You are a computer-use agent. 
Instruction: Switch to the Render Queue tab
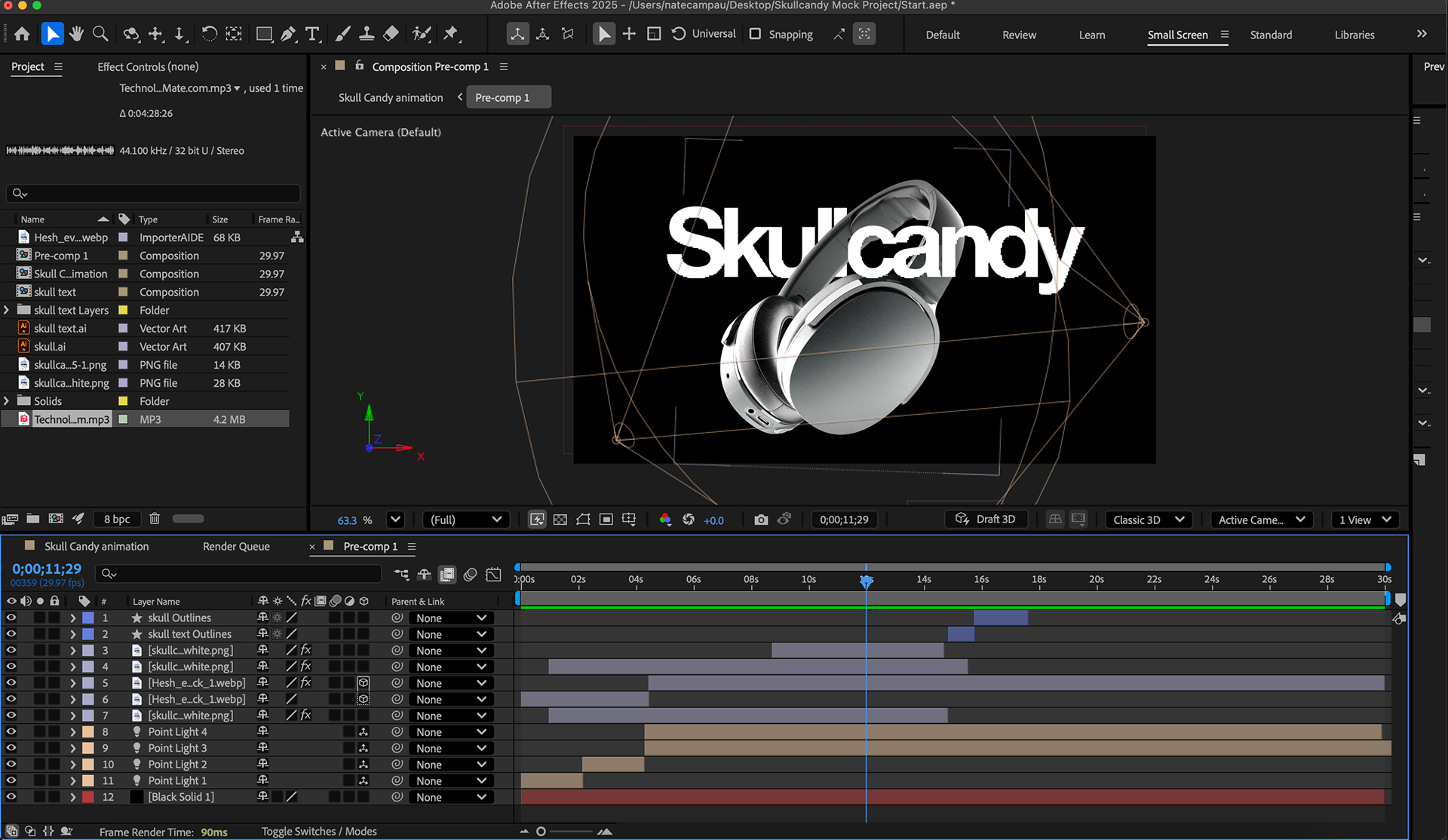pyautogui.click(x=236, y=546)
